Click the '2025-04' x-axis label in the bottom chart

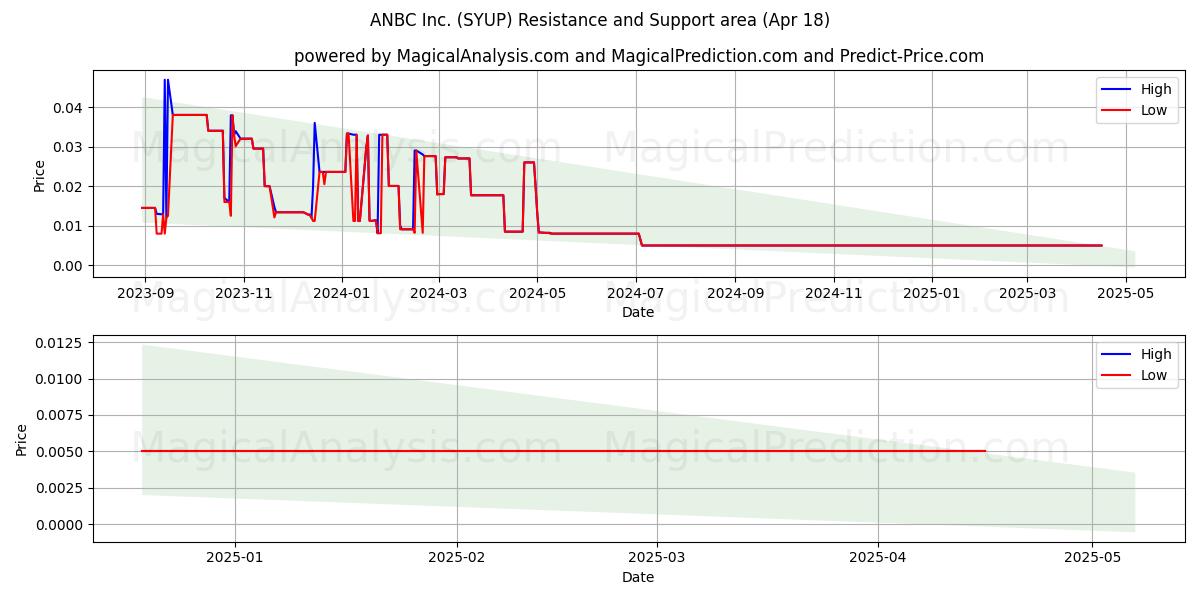click(x=878, y=558)
